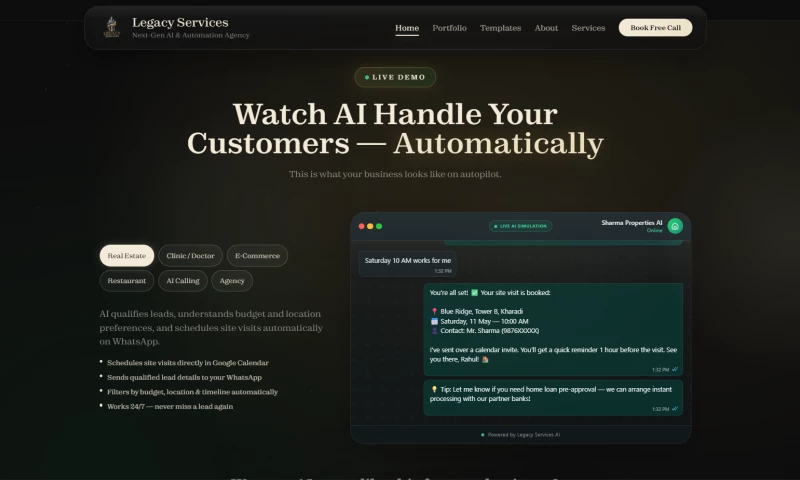The image size is (800, 480).
Task: Click 'This is what your business looks like on autopilot' subtitle
Action: 395,174
